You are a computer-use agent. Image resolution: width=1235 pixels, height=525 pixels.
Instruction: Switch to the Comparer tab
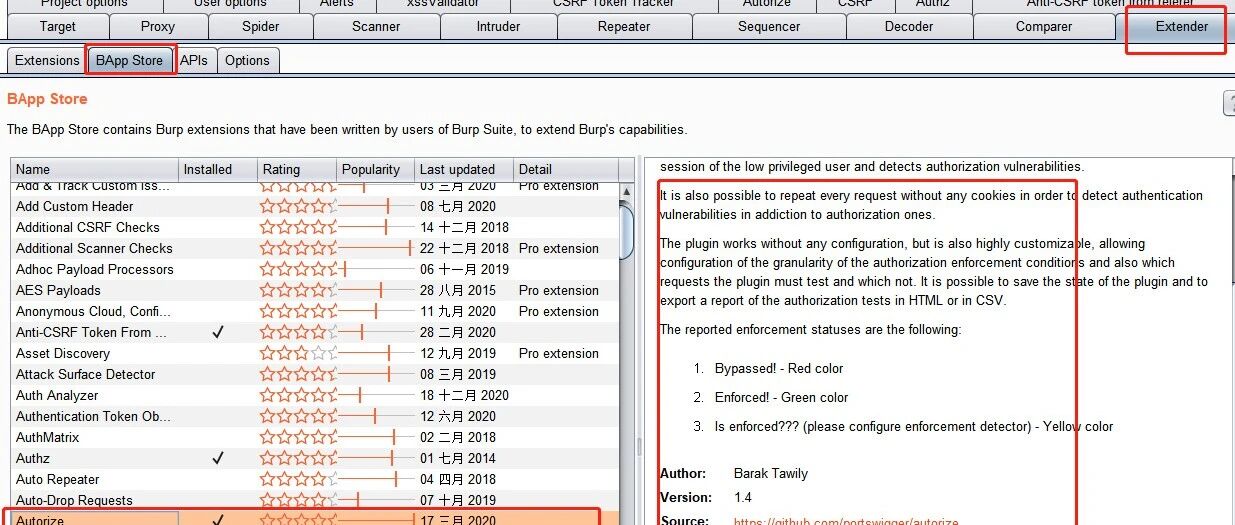1044,27
